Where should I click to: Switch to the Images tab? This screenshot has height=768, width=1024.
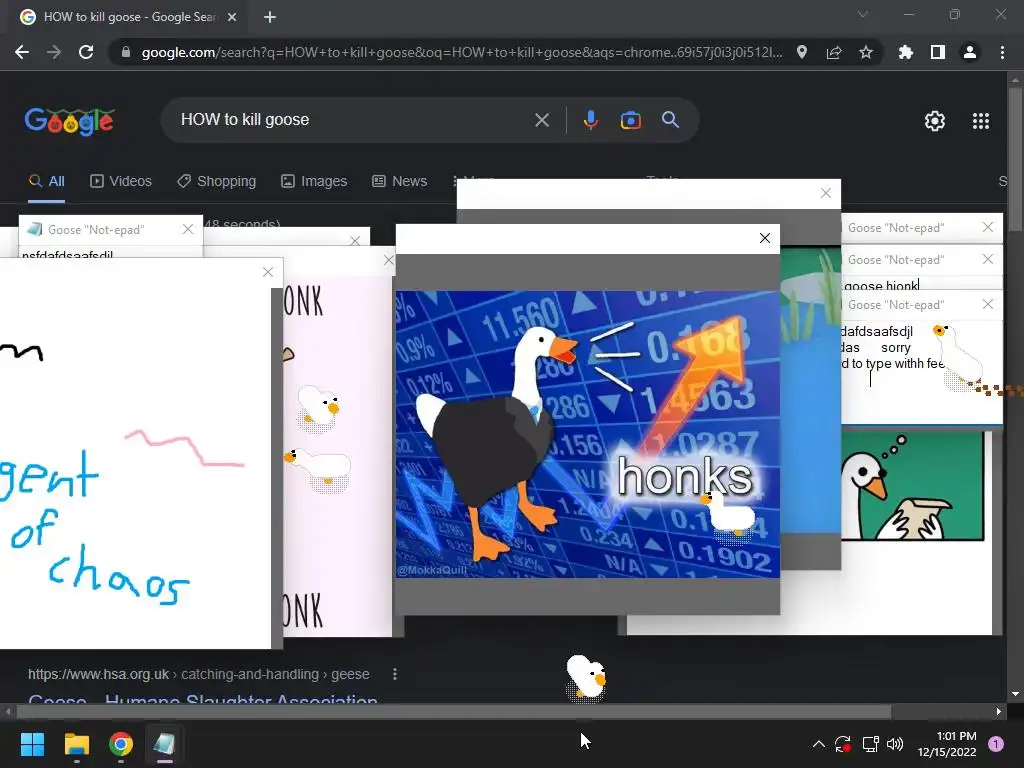click(314, 182)
